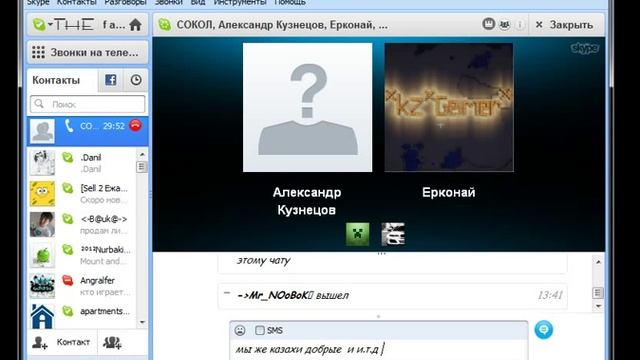Click the chat scroll up arrow
This screenshot has width=640, height=360.
click(x=598, y=262)
